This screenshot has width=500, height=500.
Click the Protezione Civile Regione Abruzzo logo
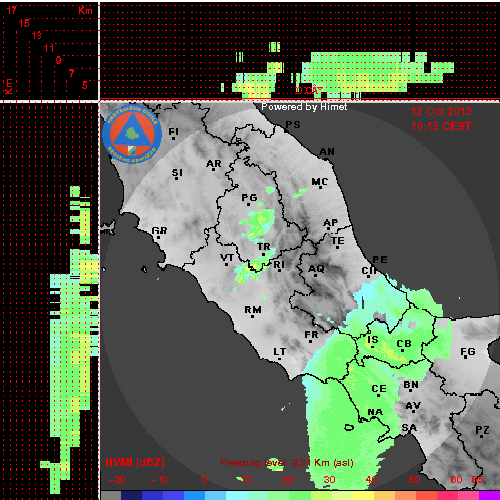(x=132, y=134)
